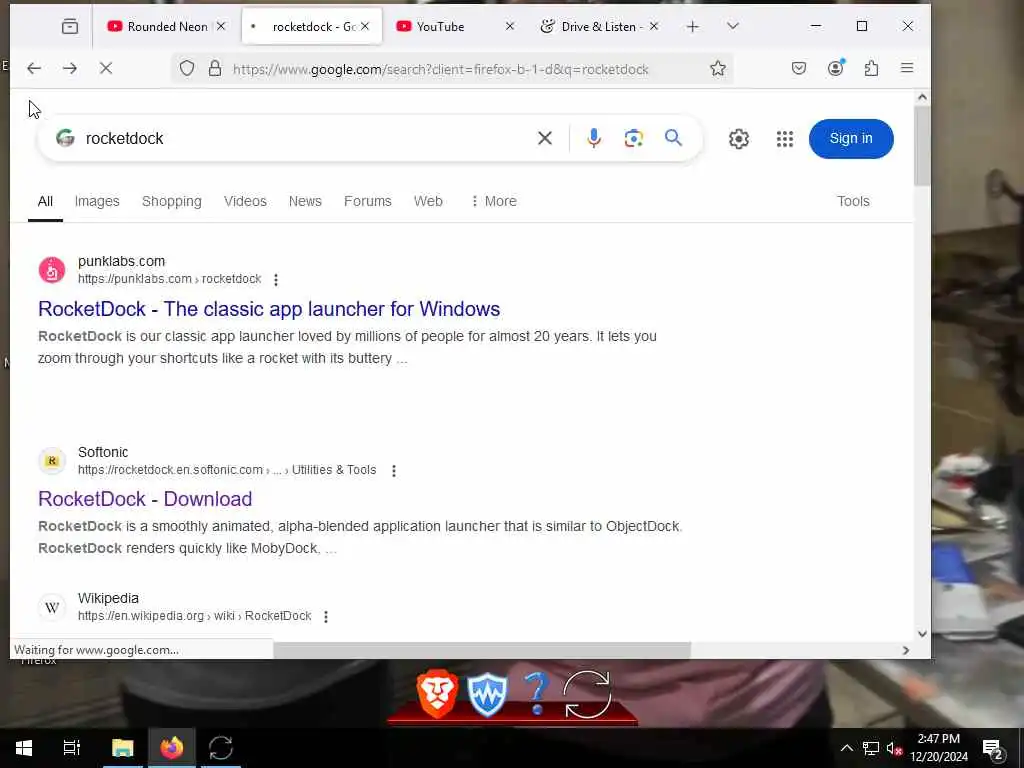Open tracking protection shield icon
This screenshot has height=768, width=1024.
187,69
